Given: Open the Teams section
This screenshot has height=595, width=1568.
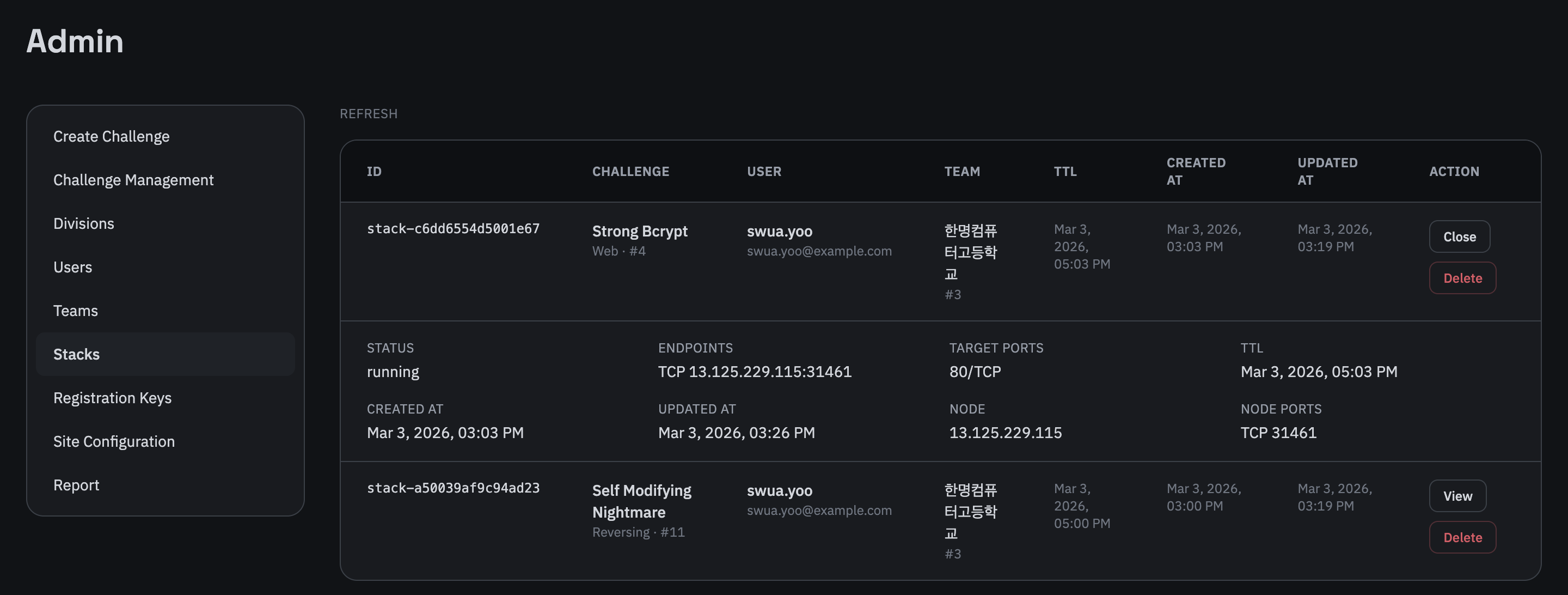Looking at the screenshot, I should click(x=75, y=310).
